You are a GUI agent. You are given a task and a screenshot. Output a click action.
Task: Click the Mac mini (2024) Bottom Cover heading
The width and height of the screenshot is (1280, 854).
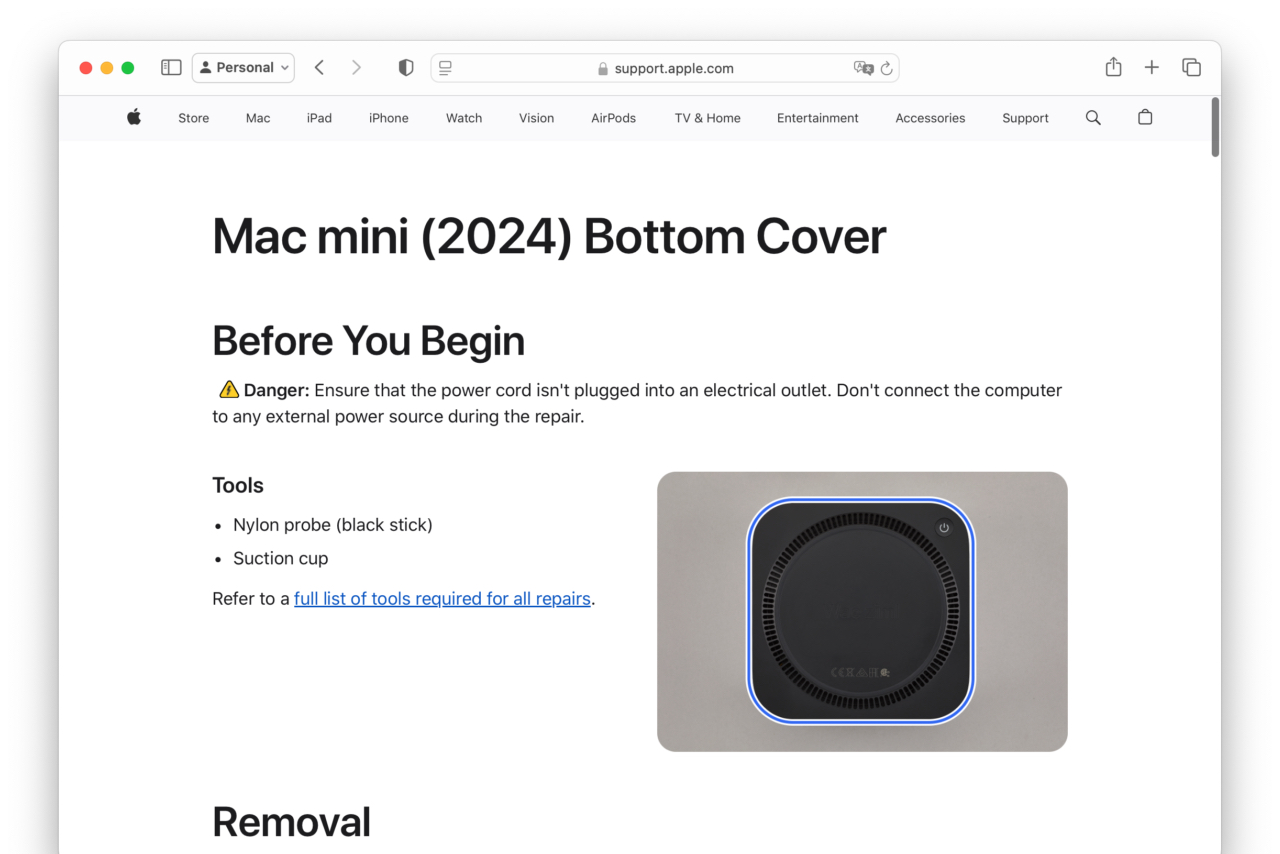[549, 237]
